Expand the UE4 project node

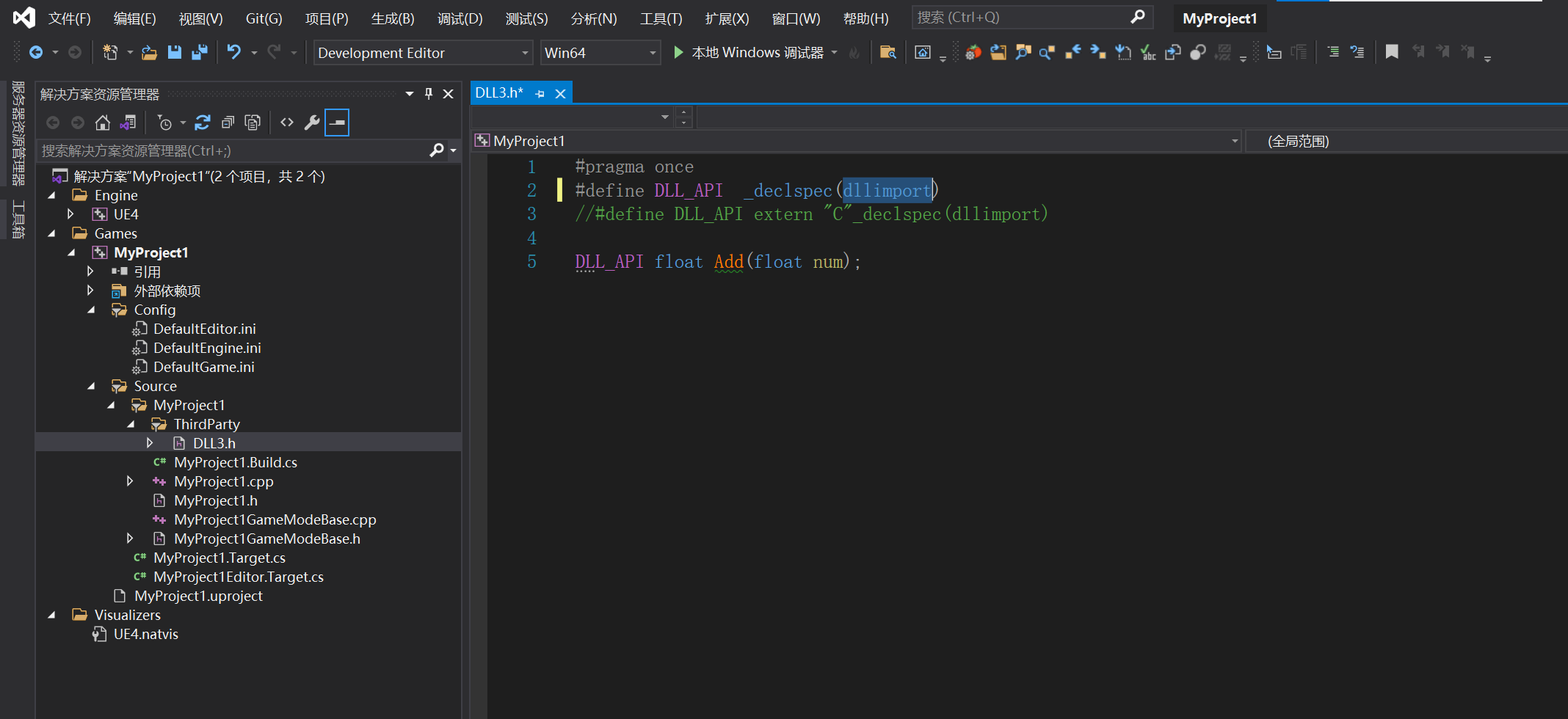pyautogui.click(x=70, y=214)
